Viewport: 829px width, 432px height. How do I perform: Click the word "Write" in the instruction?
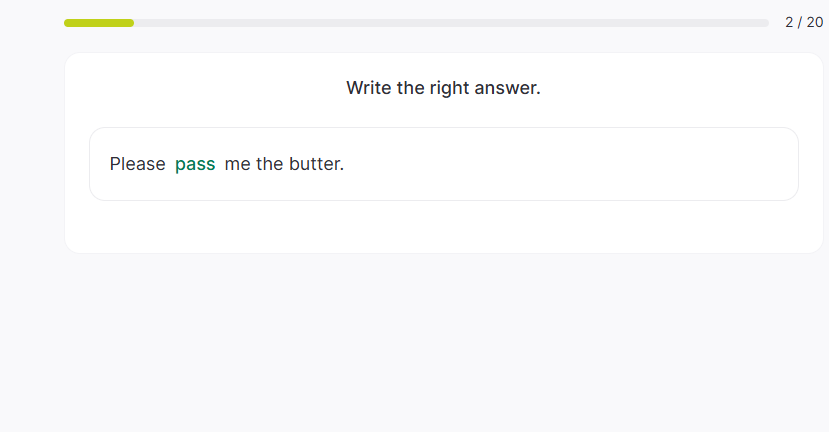[x=369, y=88]
